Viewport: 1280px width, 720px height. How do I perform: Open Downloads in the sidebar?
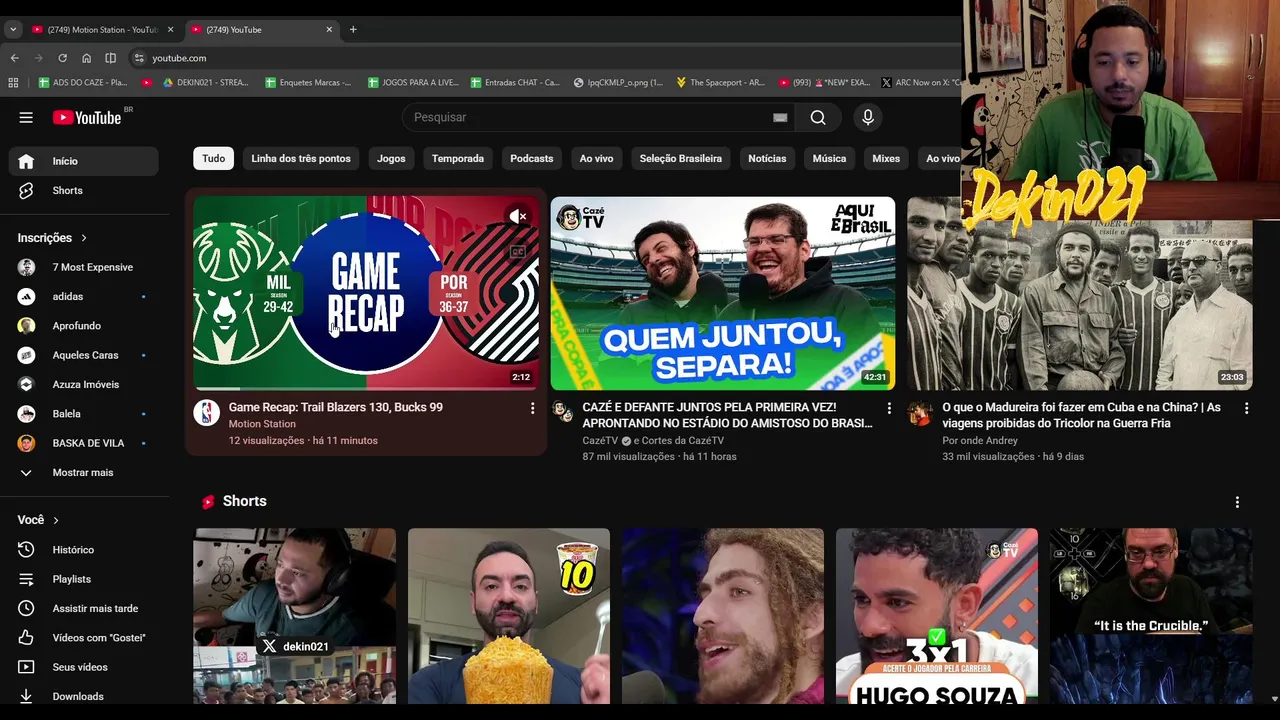coord(83,696)
